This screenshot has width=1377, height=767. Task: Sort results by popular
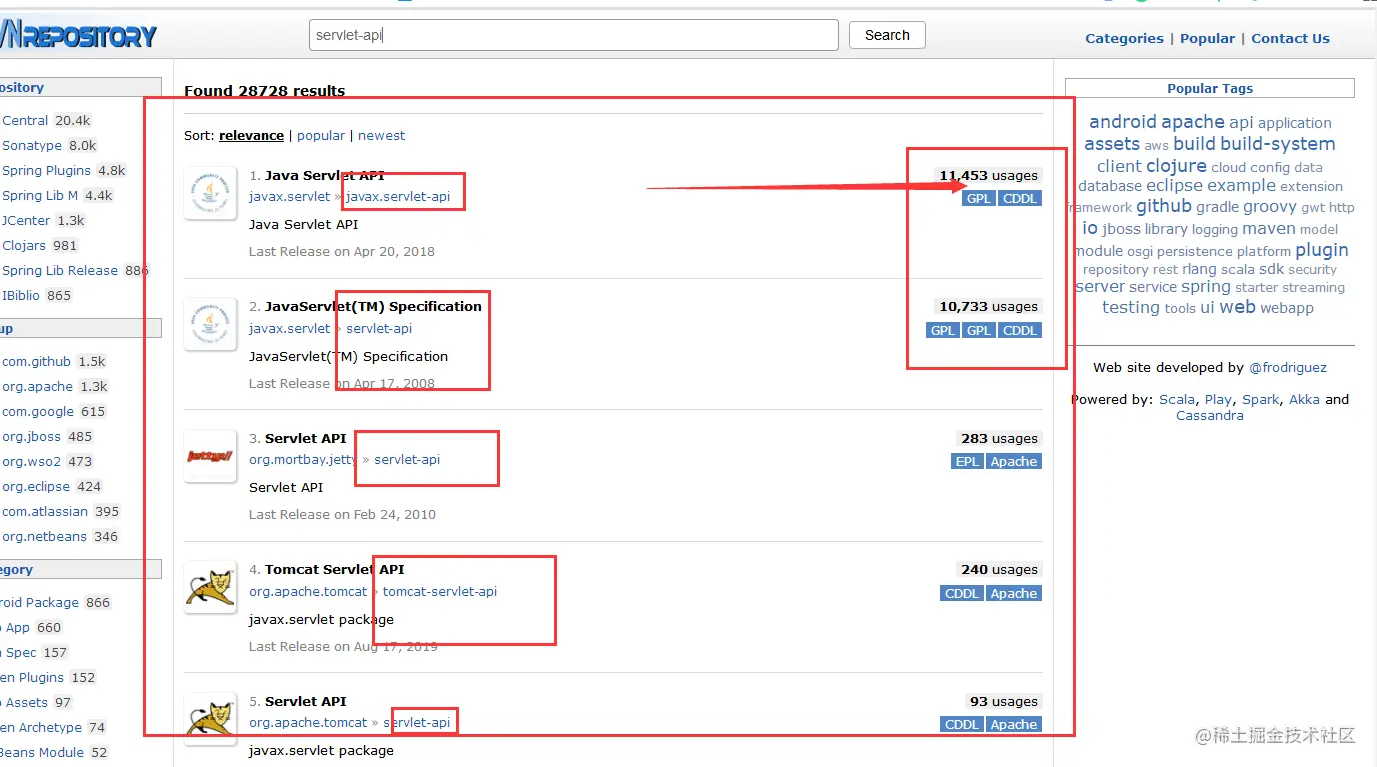(x=321, y=135)
